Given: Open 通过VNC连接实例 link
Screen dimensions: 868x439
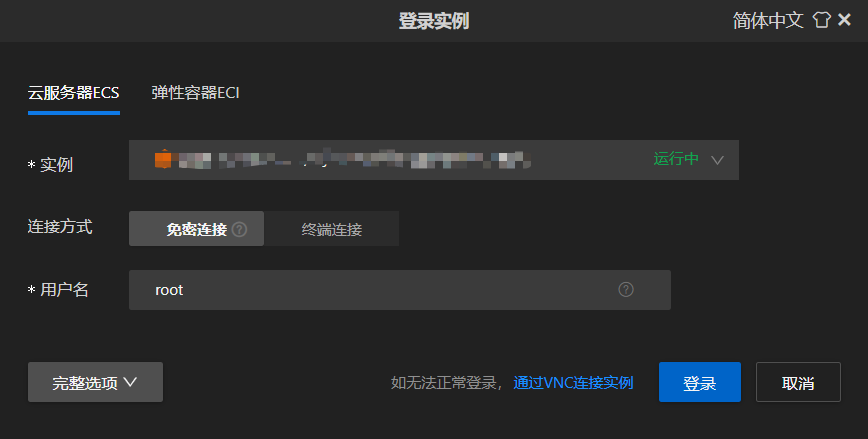Looking at the screenshot, I should point(573,383).
